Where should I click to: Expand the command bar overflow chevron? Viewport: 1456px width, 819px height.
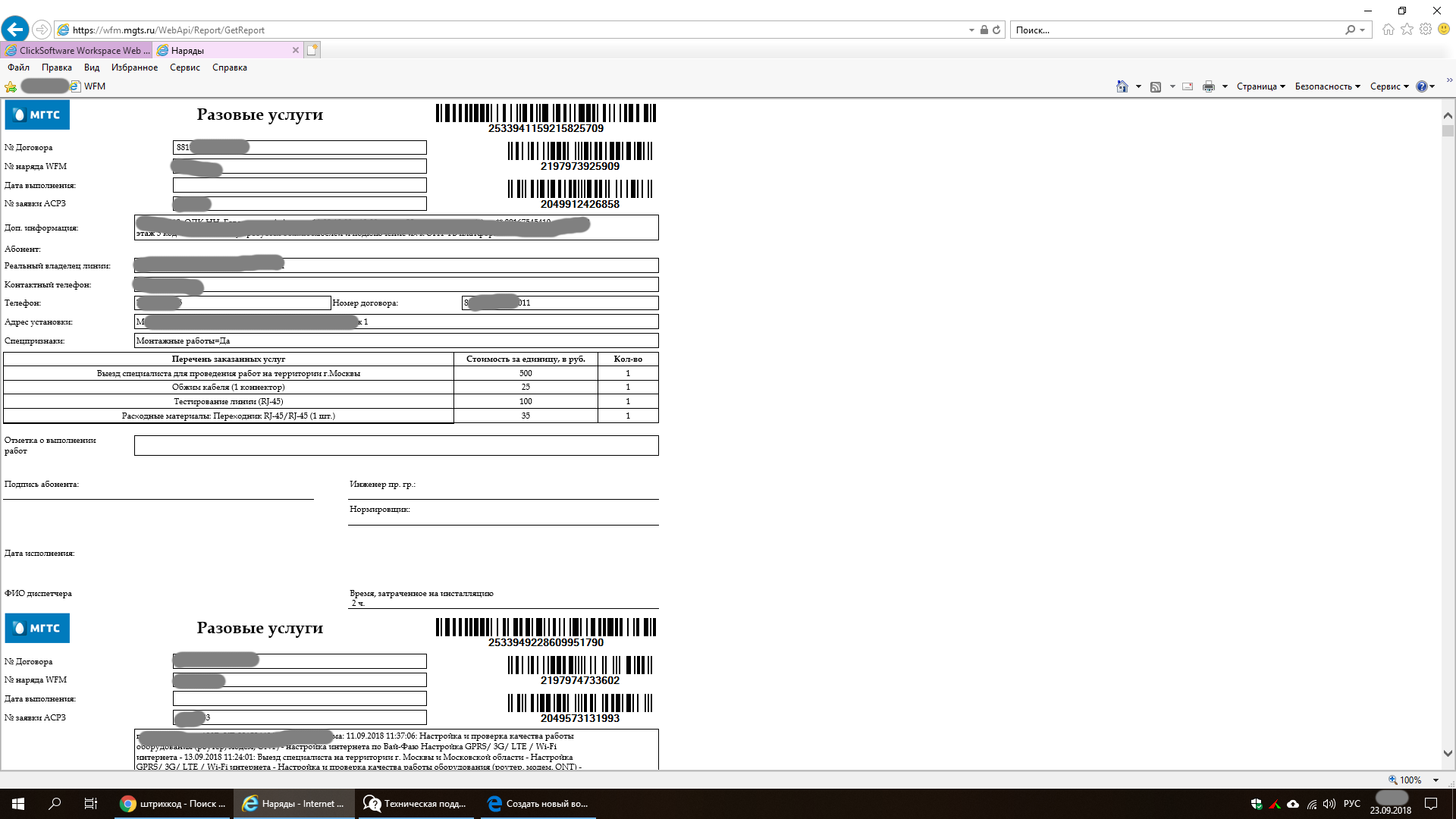click(x=1449, y=80)
